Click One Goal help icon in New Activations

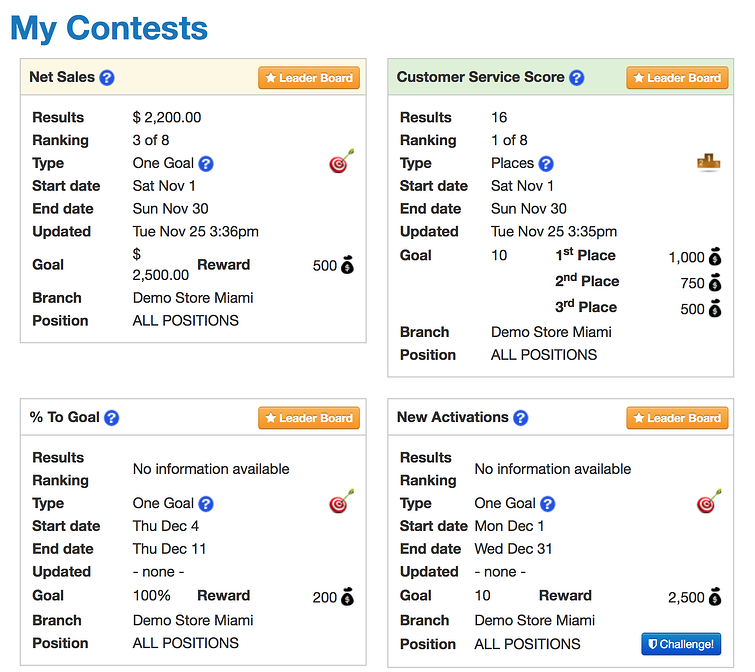point(548,504)
